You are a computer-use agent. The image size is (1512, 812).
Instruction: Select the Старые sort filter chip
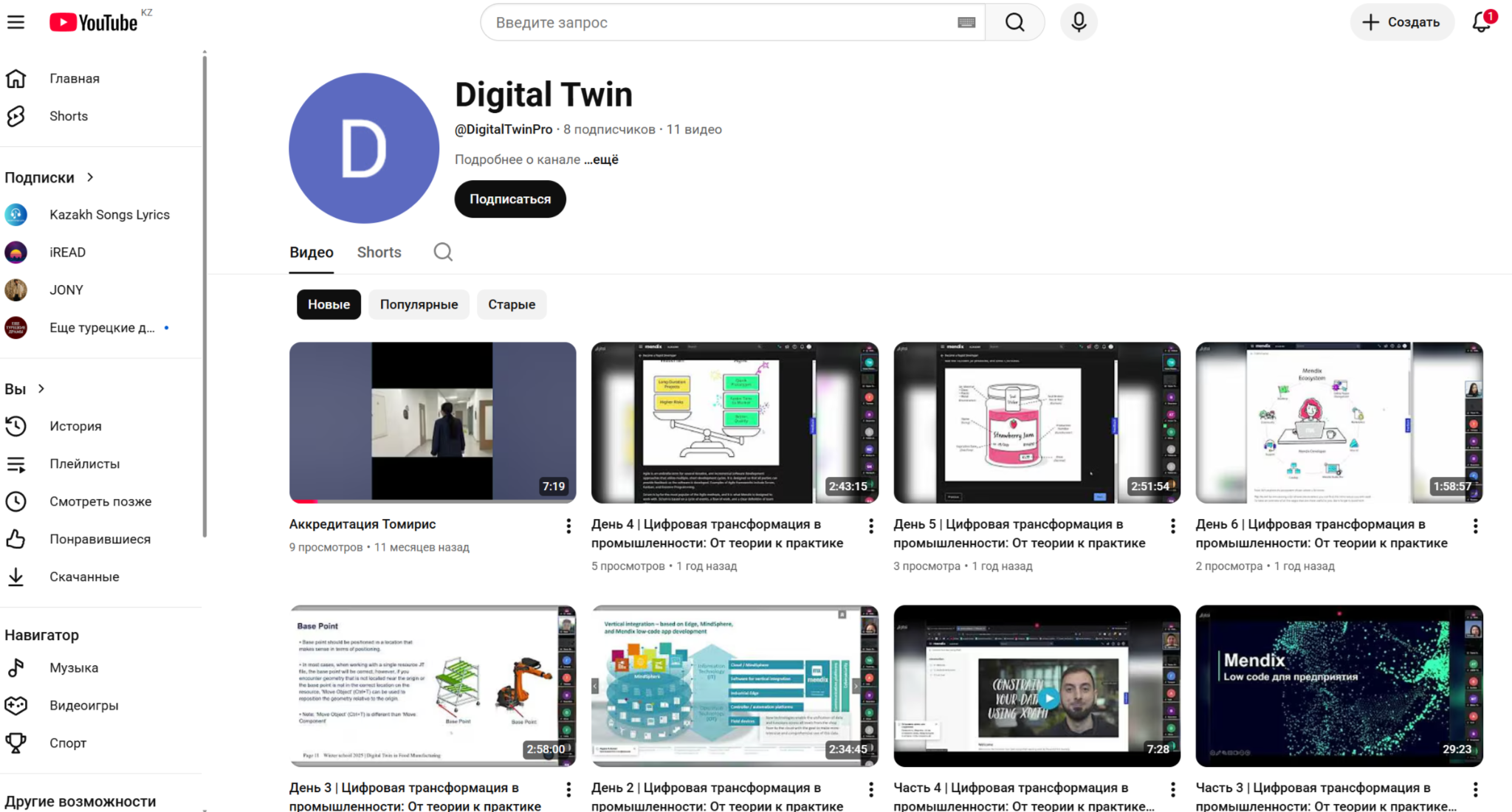512,304
